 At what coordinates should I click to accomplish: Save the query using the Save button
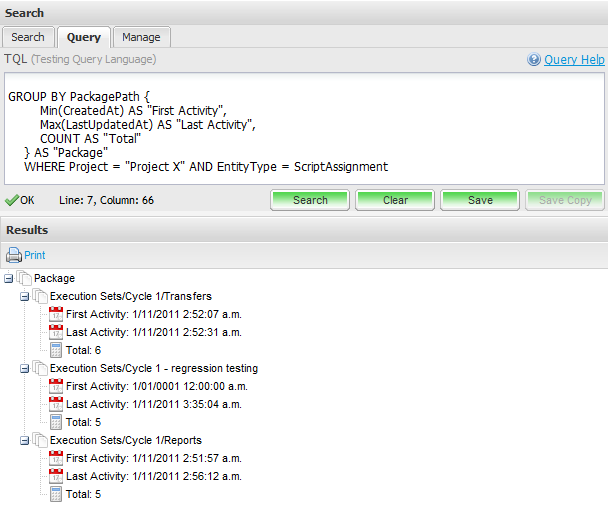[x=480, y=200]
